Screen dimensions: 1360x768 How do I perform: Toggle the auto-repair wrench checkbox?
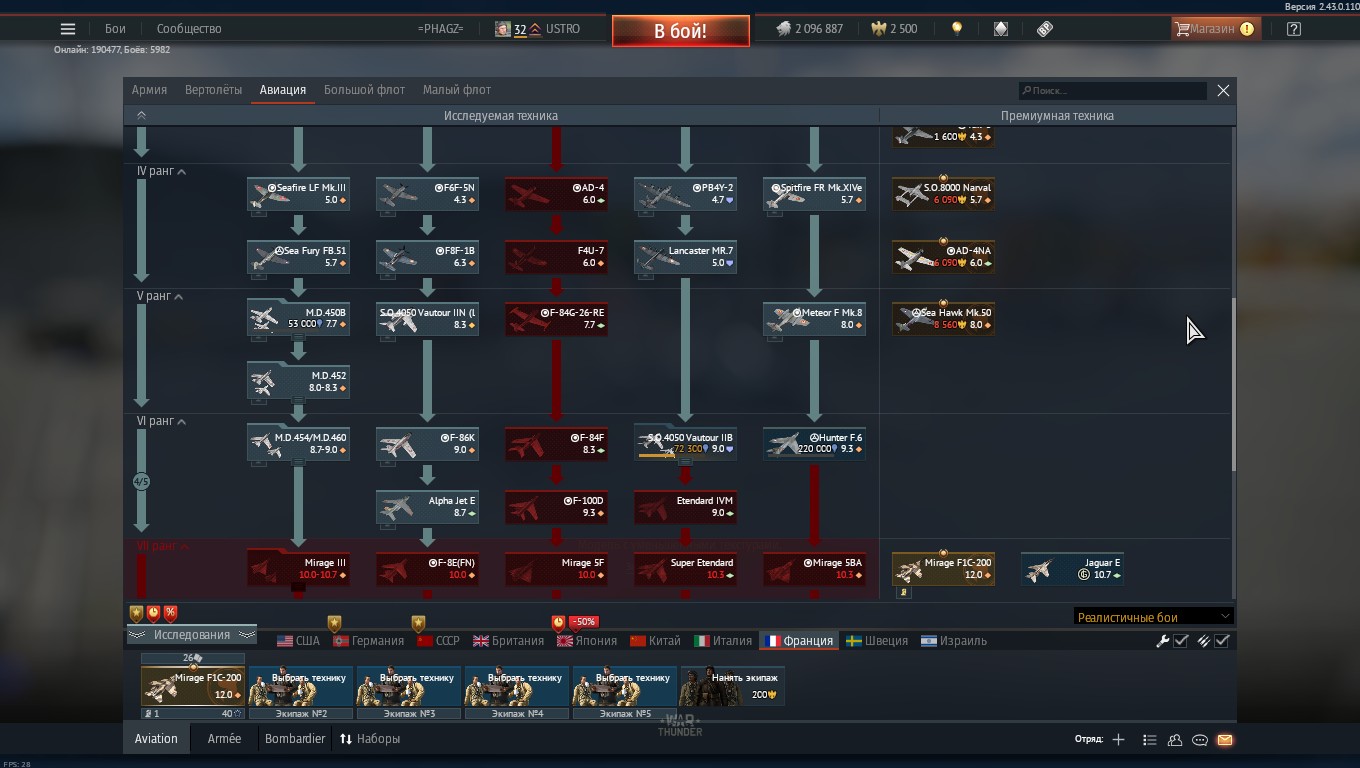coord(1180,641)
